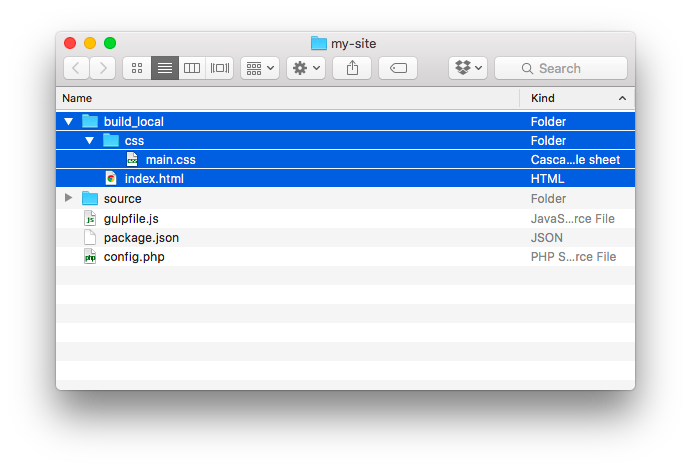691x470 pixels.
Task: Click the my-site window title text
Action: coord(353,44)
